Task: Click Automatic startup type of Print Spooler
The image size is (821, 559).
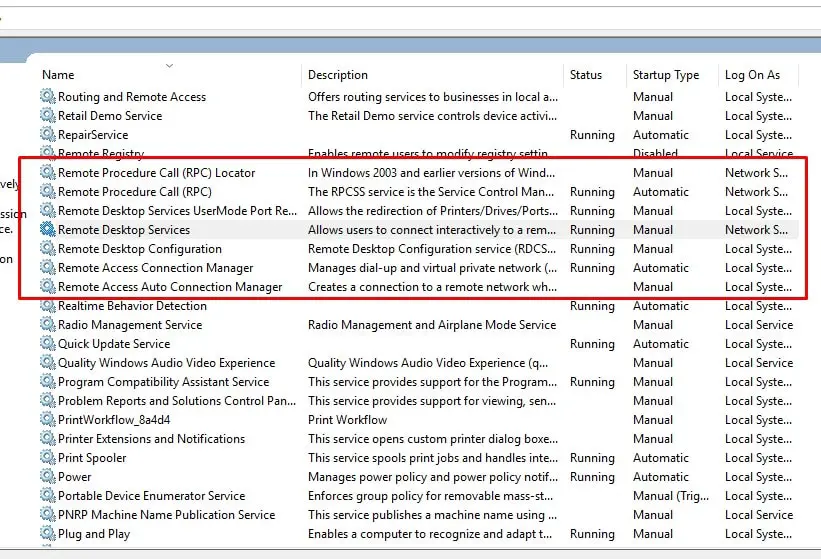Action: (x=661, y=458)
